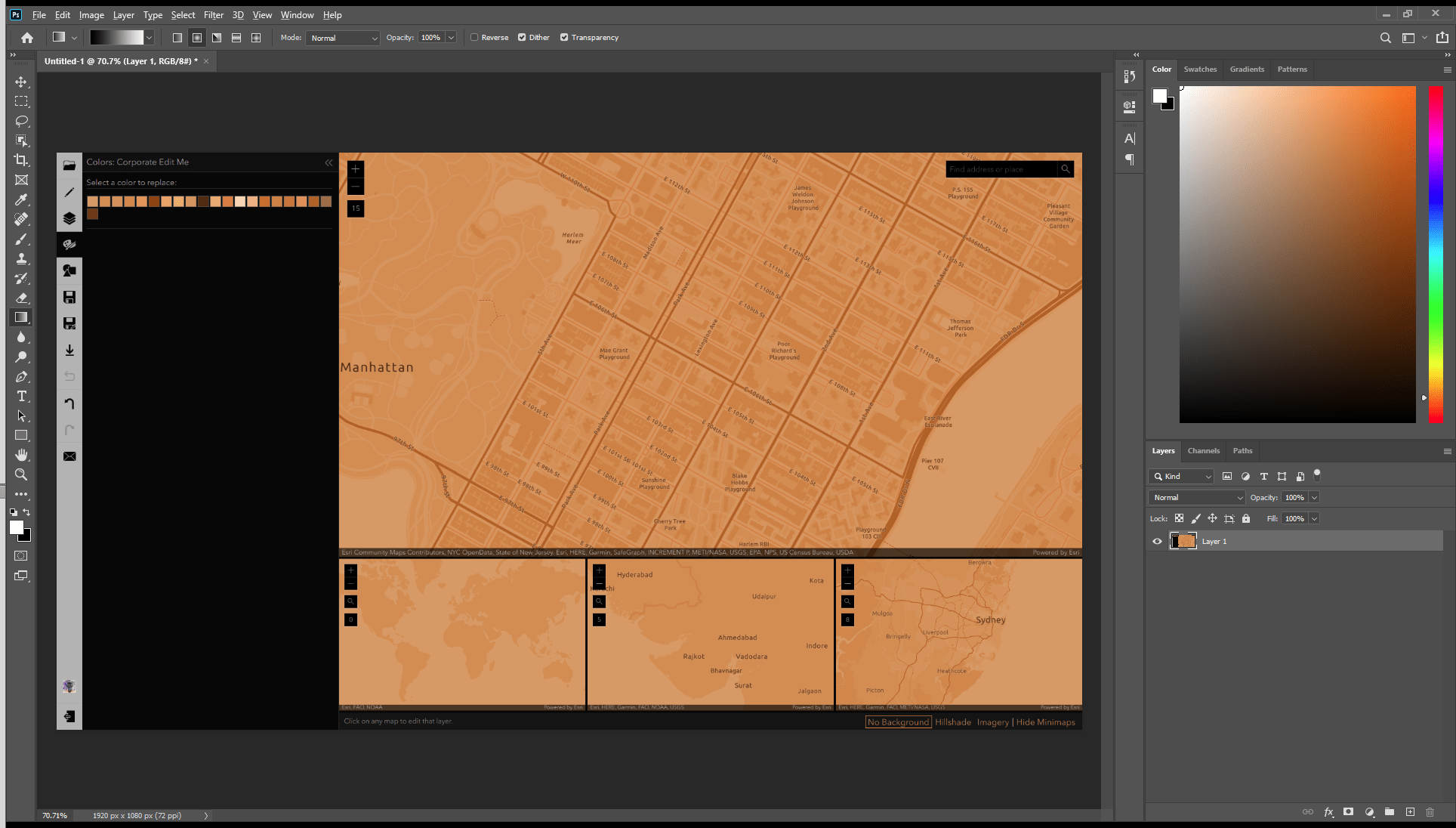Select the Lasso tool
The image size is (1456, 828).
pos(21,121)
